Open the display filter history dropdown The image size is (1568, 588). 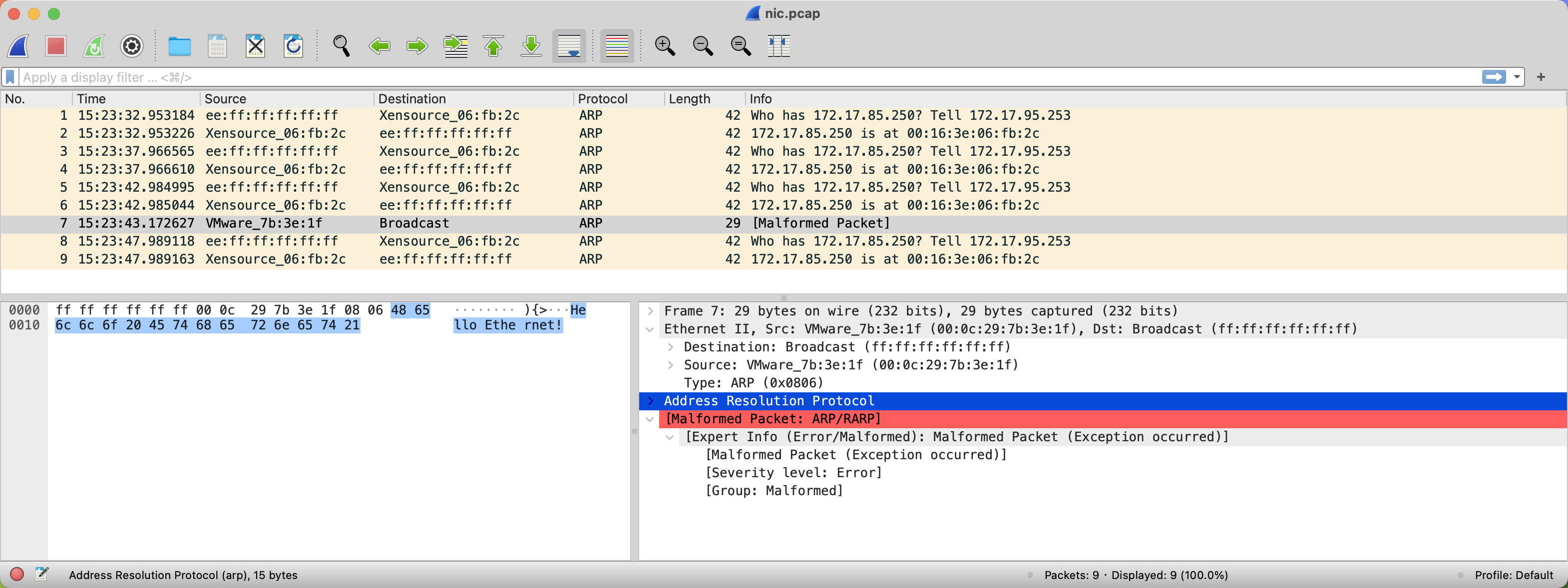coord(1516,77)
